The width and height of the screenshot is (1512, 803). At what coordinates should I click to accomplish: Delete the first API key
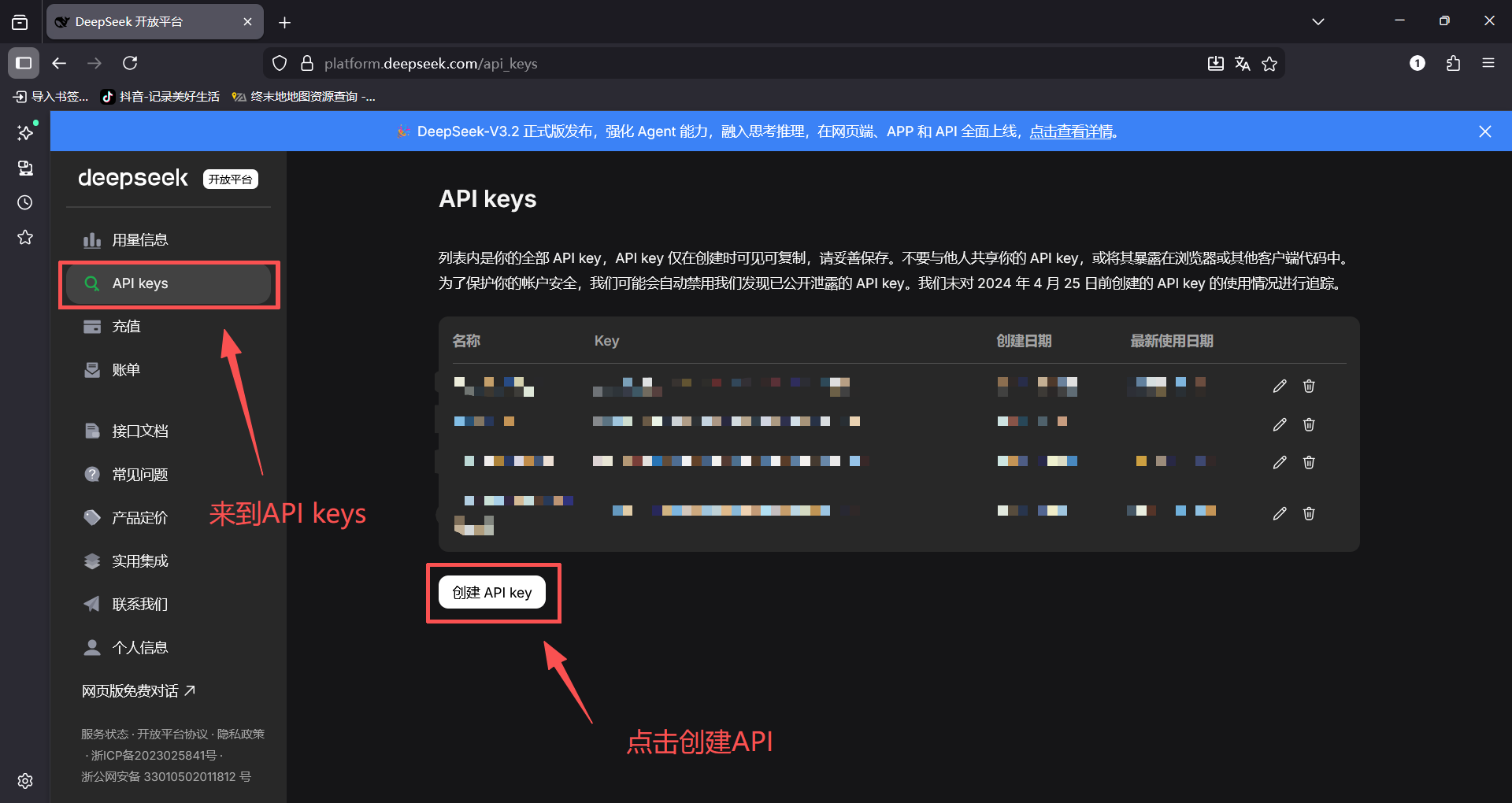pos(1309,386)
